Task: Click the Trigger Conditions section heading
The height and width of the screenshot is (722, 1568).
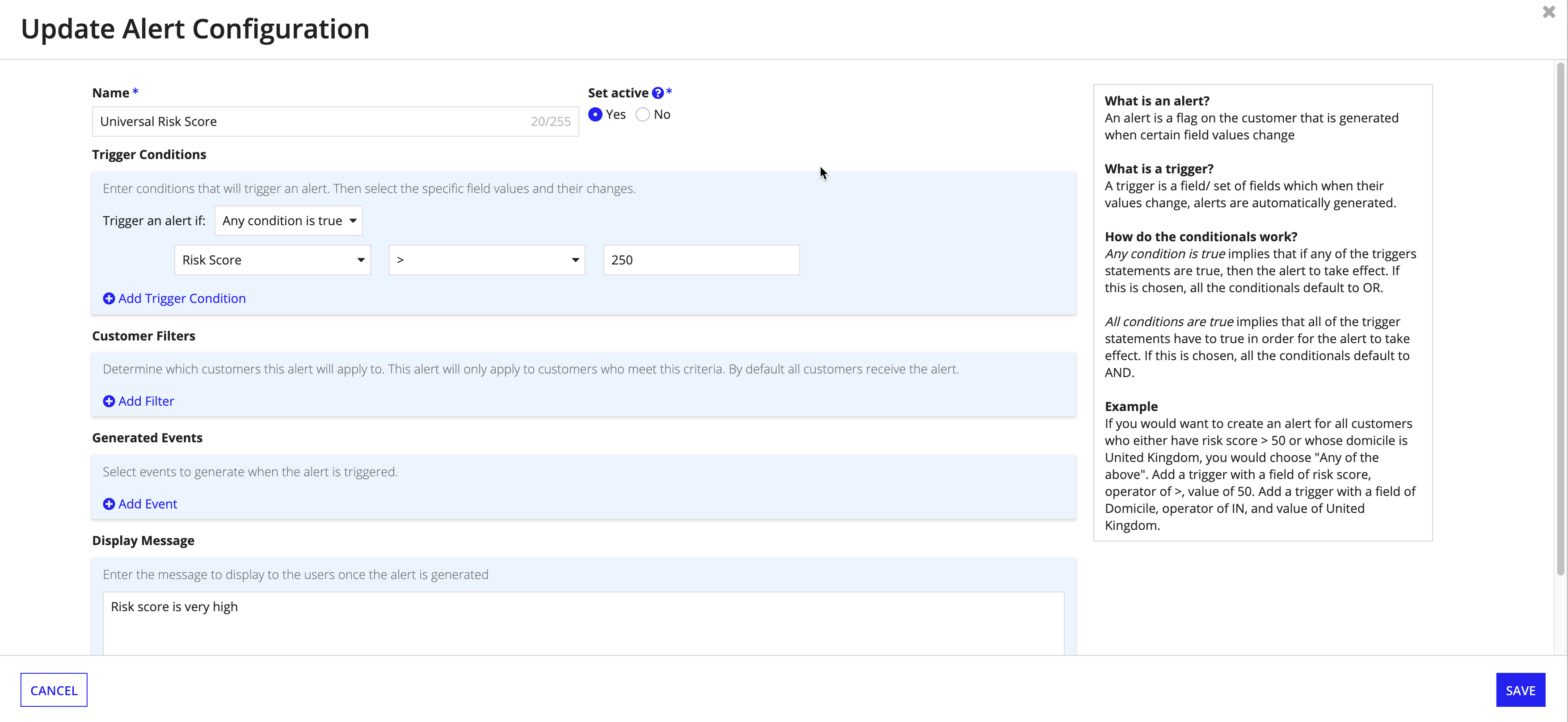Action: [x=149, y=155]
